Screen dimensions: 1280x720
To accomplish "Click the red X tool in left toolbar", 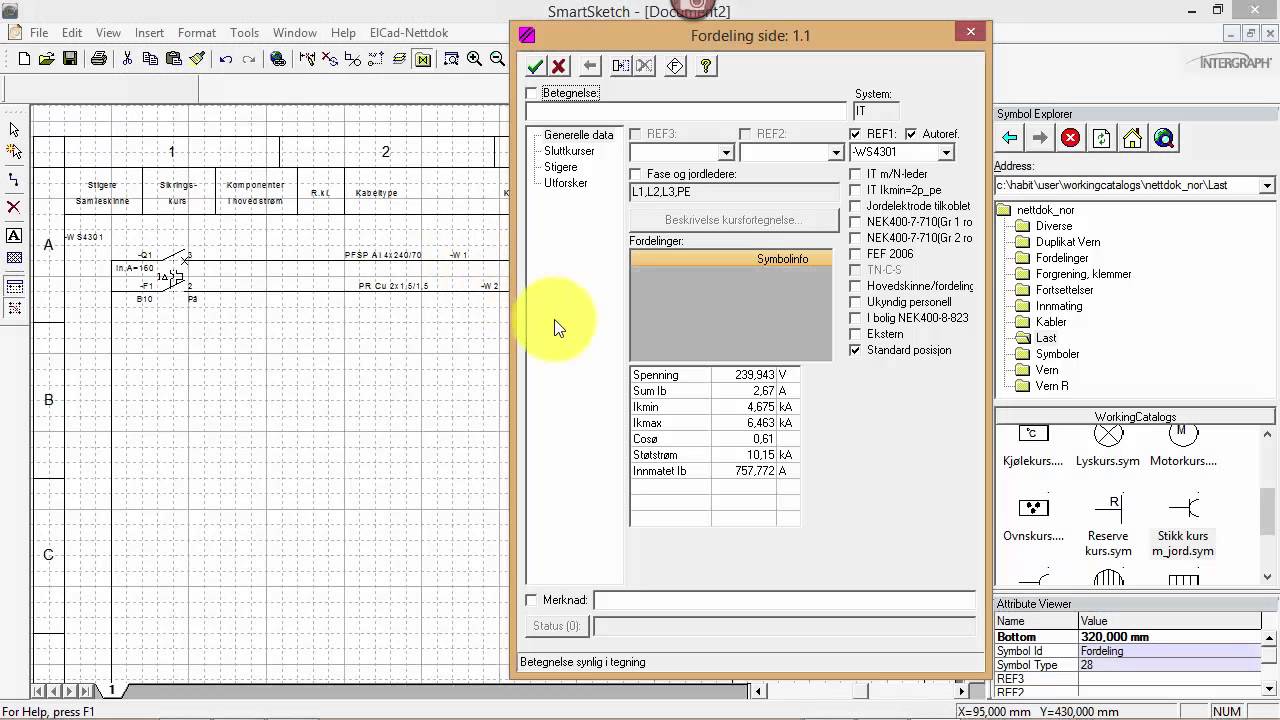I will [14, 208].
